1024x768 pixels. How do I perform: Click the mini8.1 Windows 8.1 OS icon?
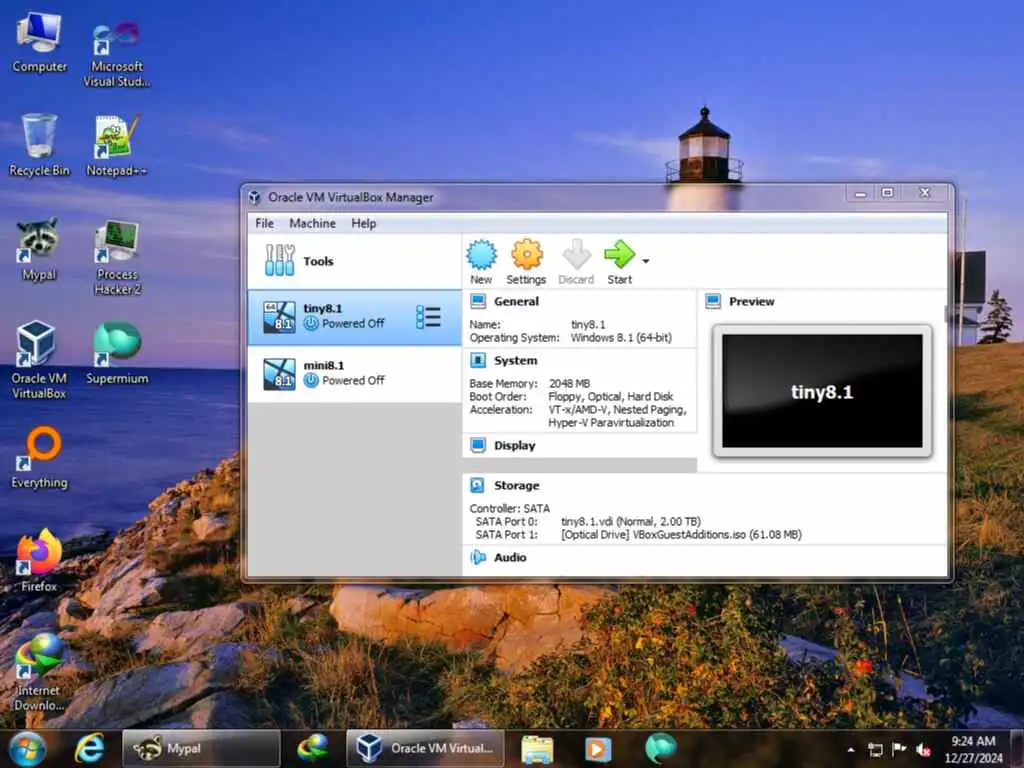[279, 374]
